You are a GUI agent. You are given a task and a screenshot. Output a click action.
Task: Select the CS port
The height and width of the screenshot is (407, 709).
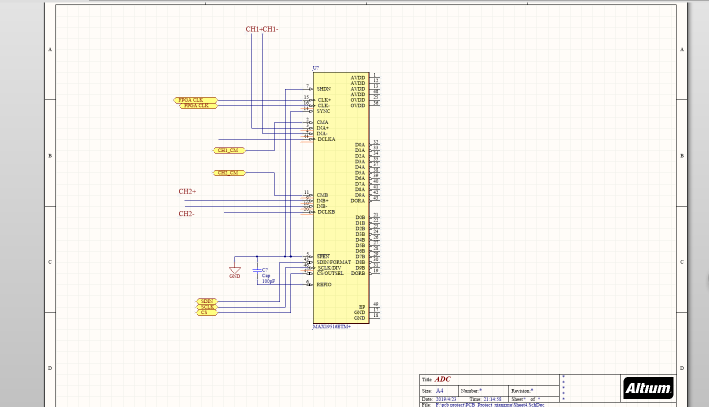pos(207,312)
